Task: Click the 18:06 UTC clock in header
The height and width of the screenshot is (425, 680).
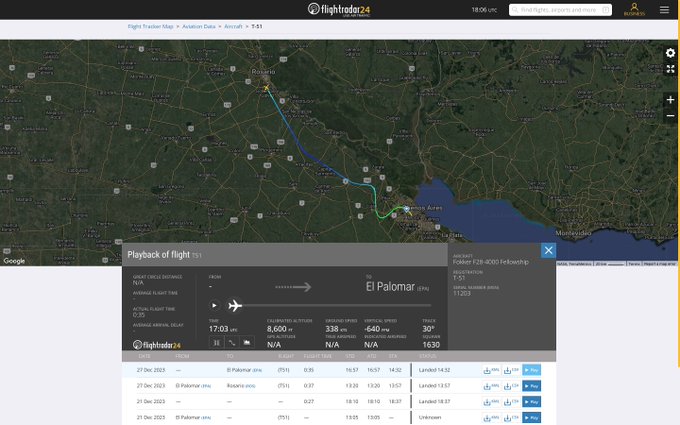Action: coord(484,10)
